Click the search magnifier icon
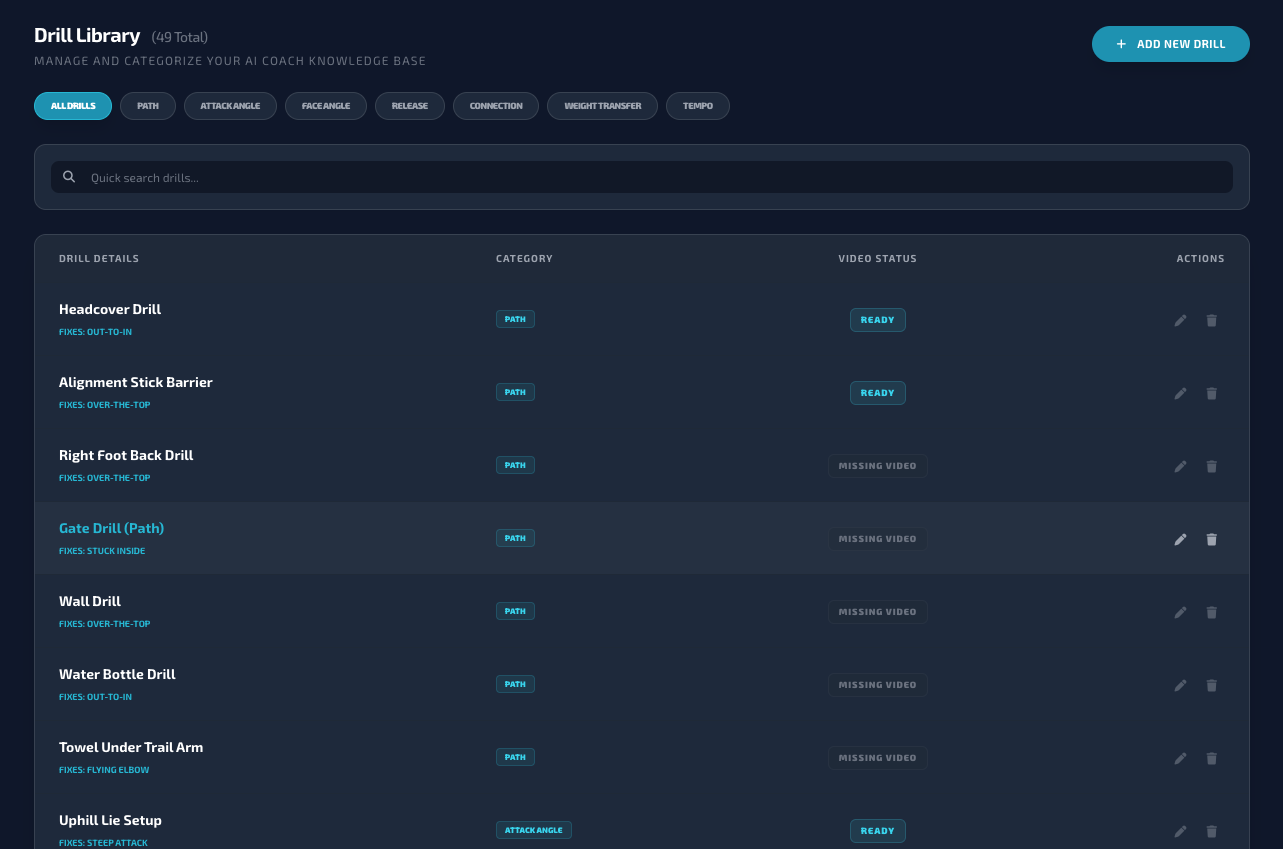 (69, 177)
